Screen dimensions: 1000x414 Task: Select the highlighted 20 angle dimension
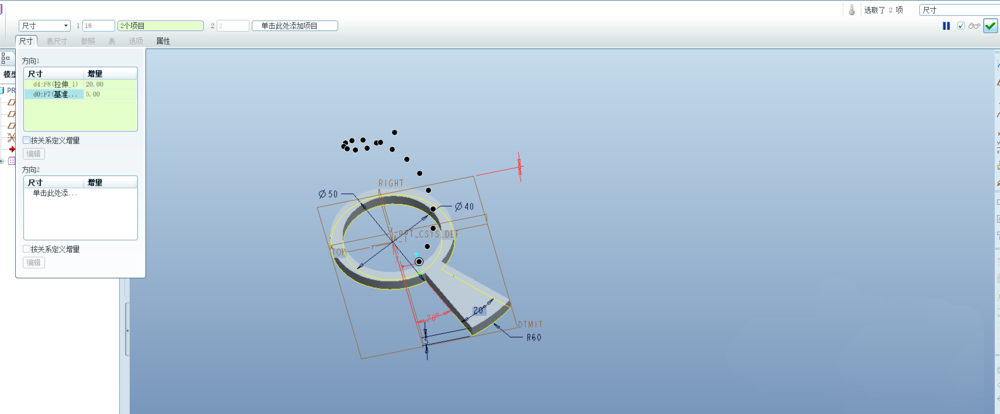(480, 310)
